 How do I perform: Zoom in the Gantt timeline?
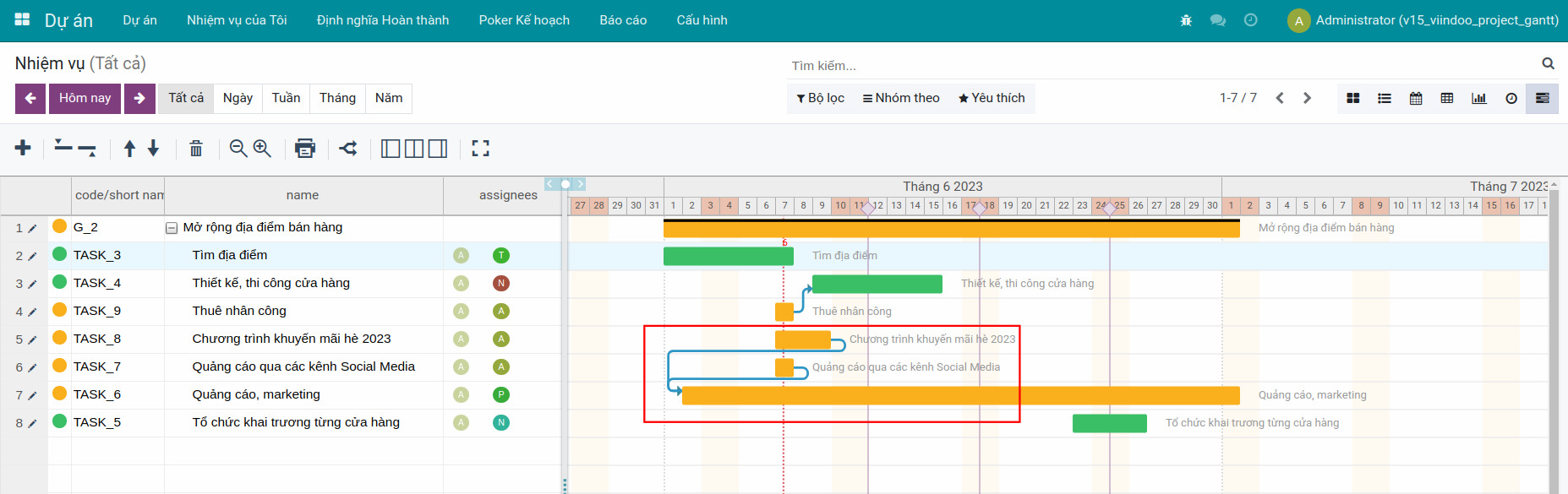[x=262, y=149]
